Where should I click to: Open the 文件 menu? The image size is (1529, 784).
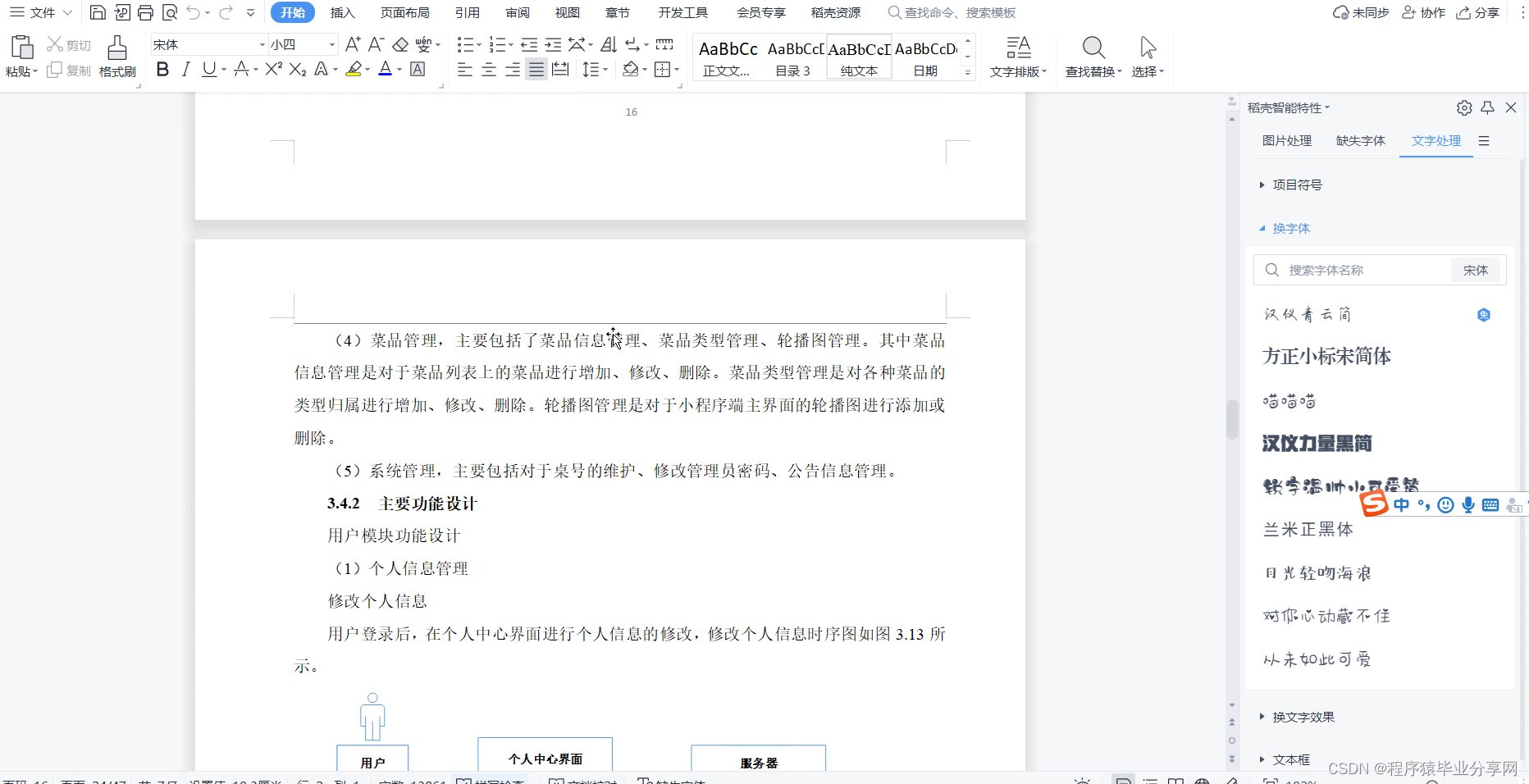click(x=40, y=12)
